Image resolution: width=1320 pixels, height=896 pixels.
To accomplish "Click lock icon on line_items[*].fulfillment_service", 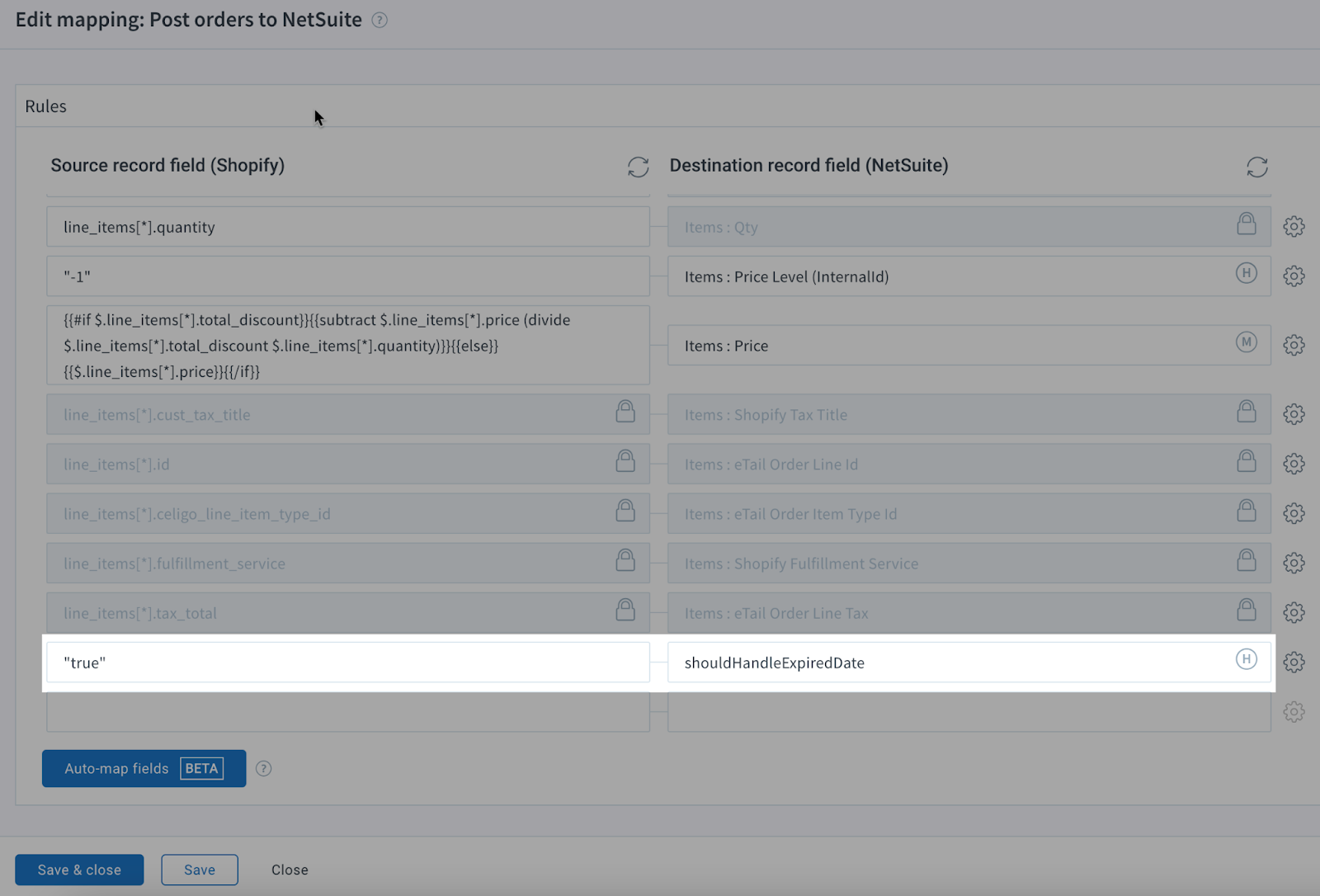I will click(625, 559).
